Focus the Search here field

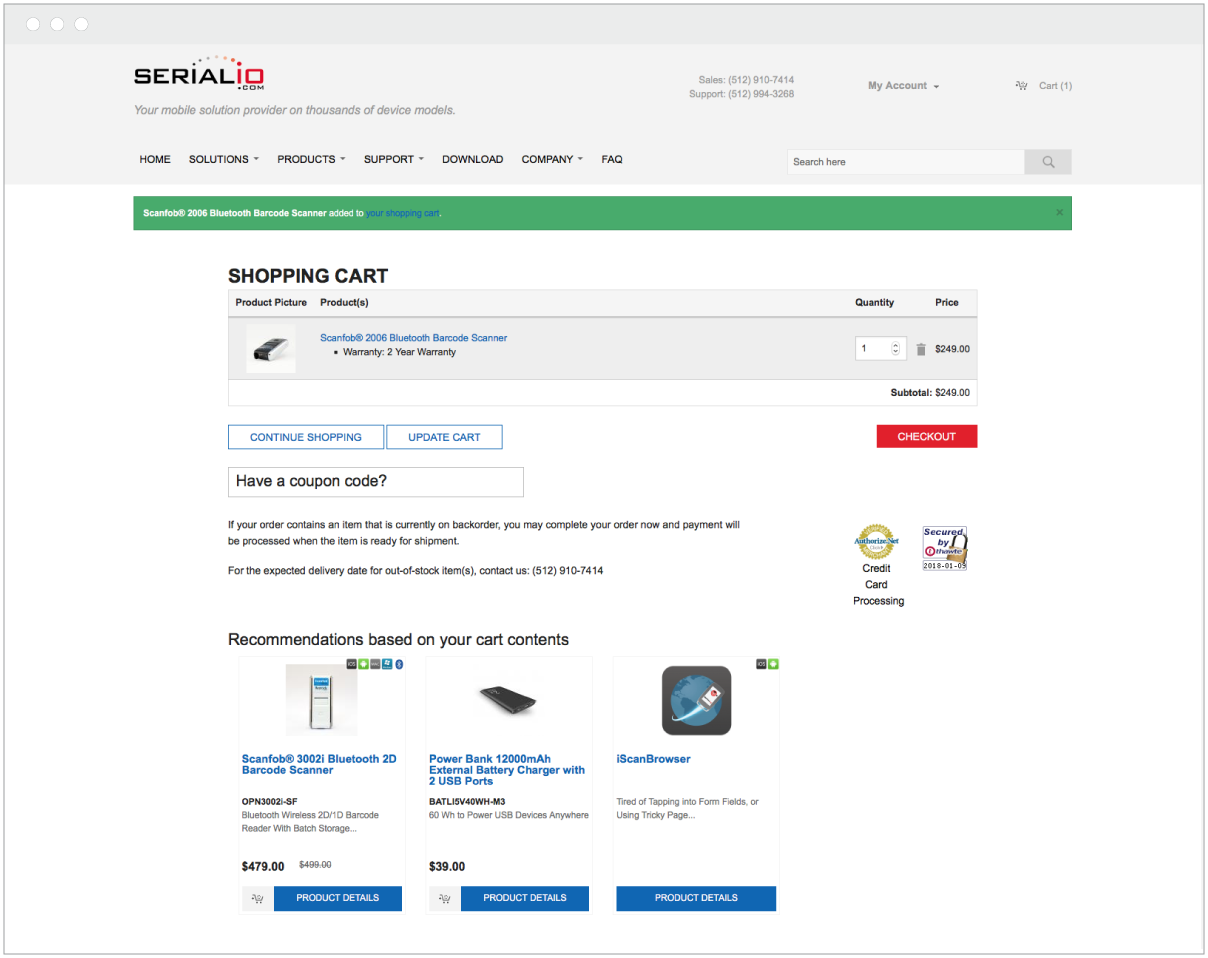906,162
